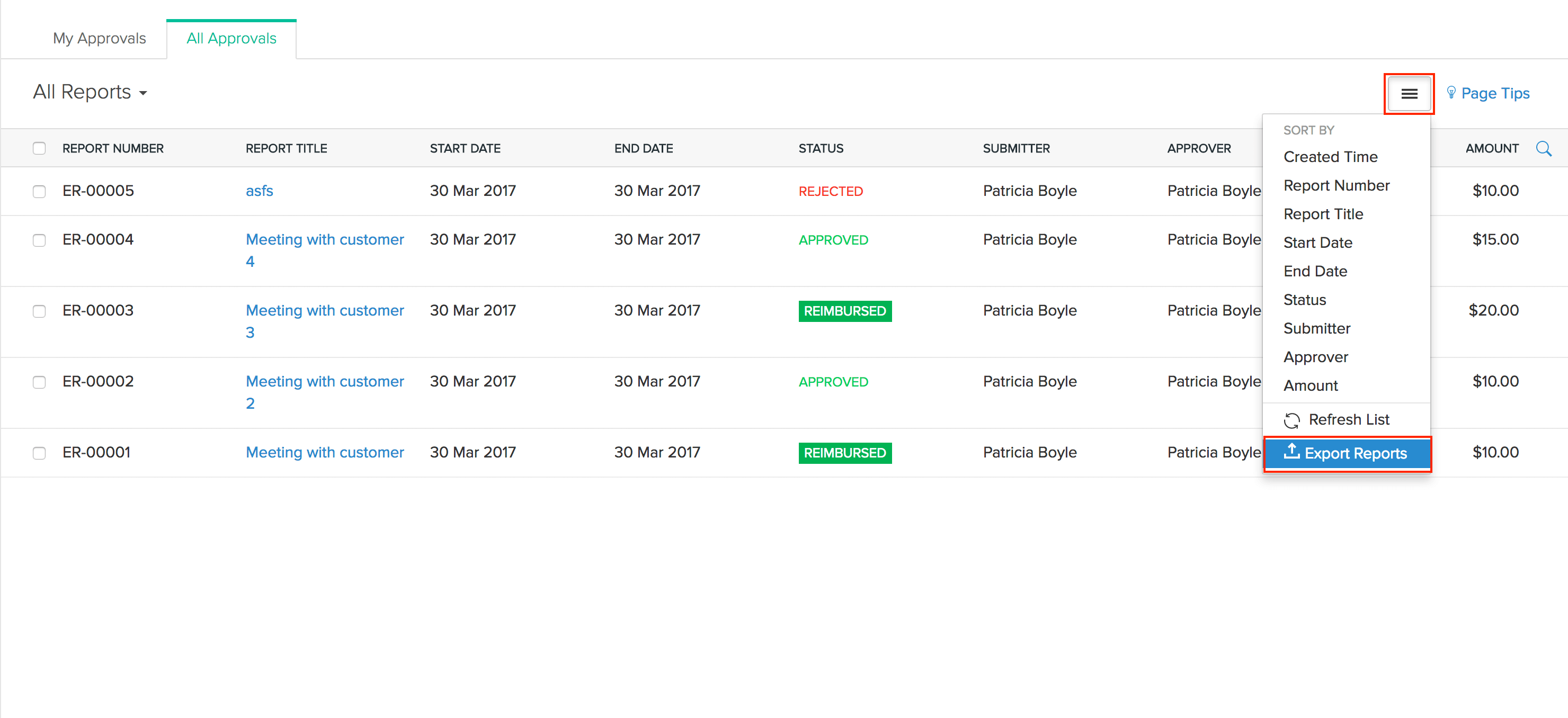The image size is (1568, 718).
Task: Switch to the My Approvals tab
Action: coord(99,38)
